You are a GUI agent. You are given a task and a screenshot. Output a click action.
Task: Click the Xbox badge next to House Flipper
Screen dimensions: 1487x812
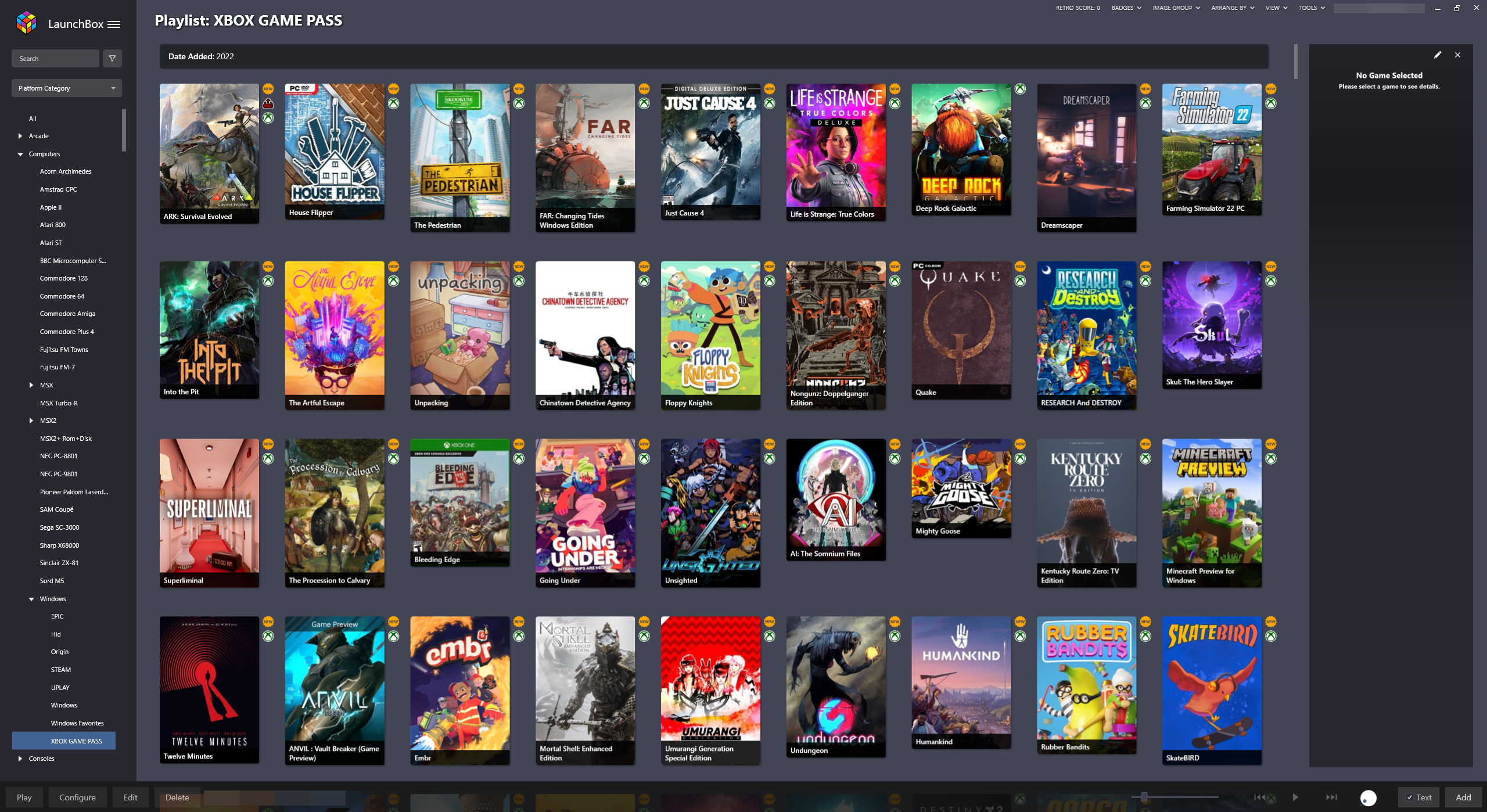(x=394, y=103)
